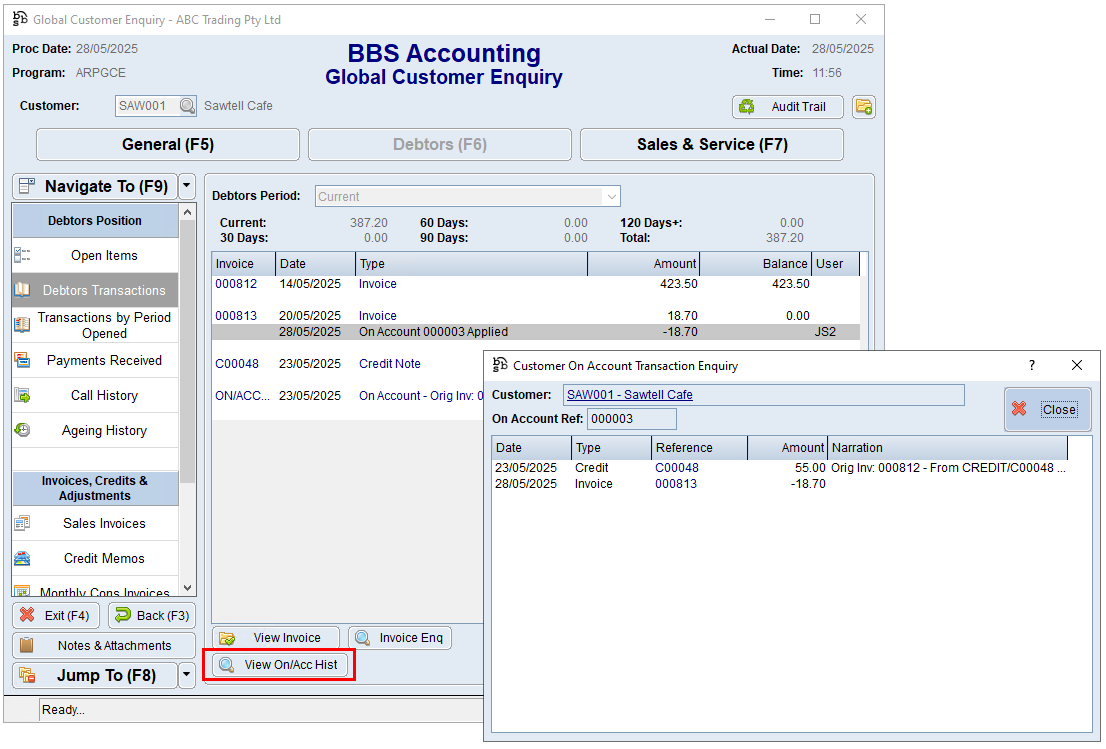Click the View On/Acc Hist button

[x=280, y=665]
